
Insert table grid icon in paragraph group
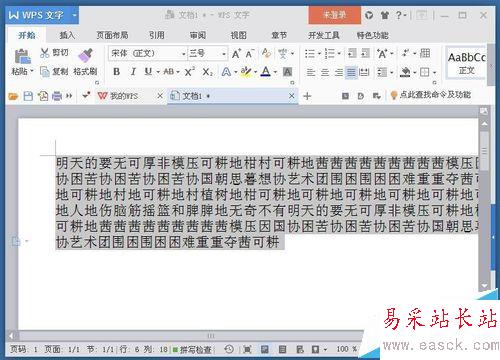point(425,53)
